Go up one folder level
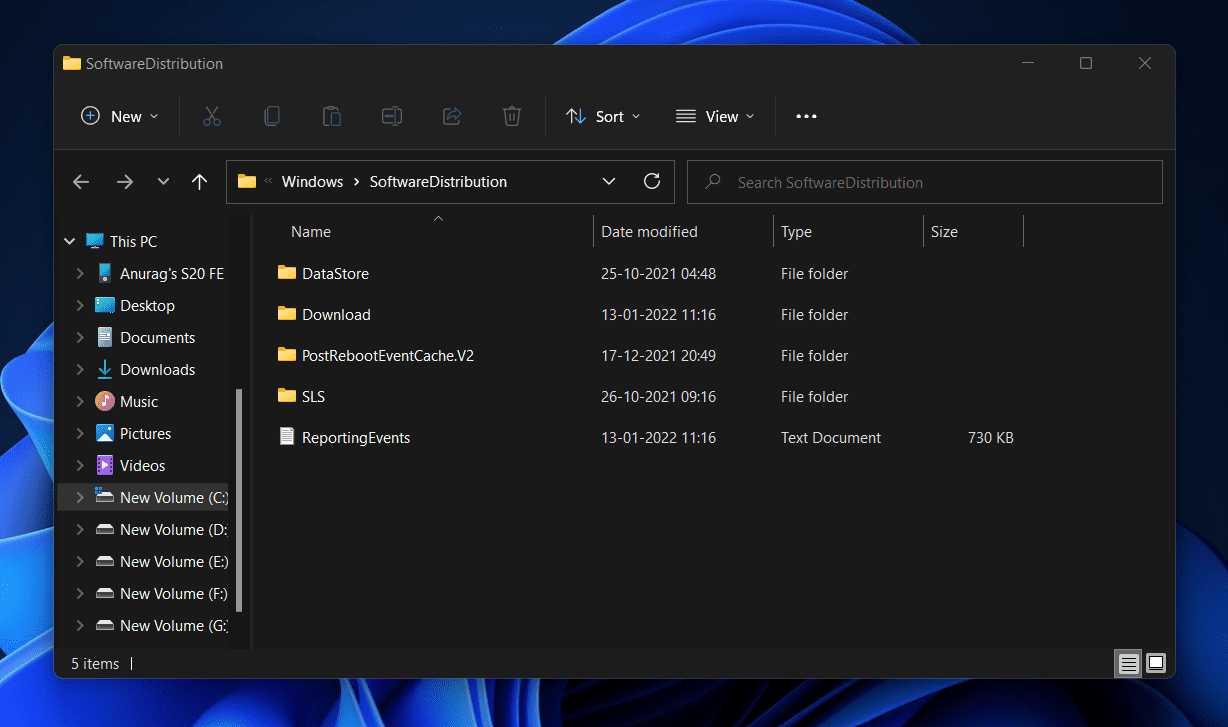The image size is (1228, 727). tap(199, 182)
